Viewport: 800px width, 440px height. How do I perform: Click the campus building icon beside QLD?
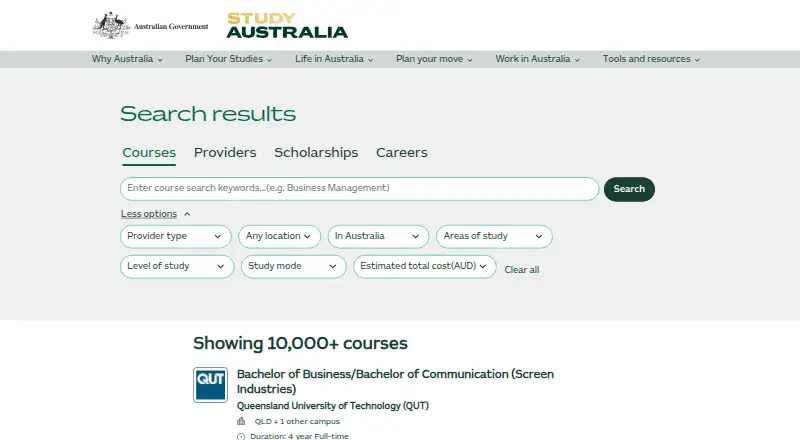pyautogui.click(x=241, y=421)
